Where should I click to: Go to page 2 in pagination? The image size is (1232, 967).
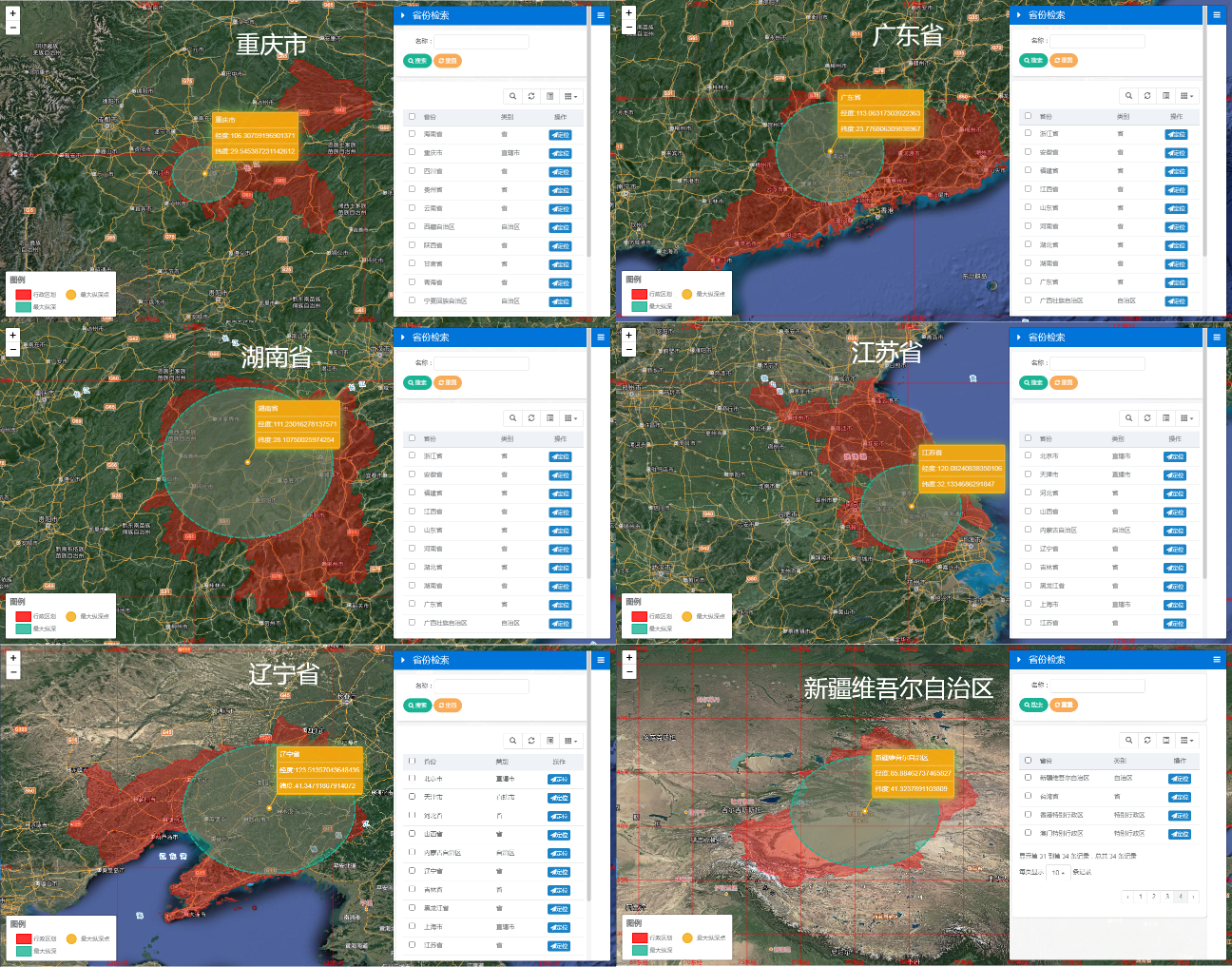1154,897
